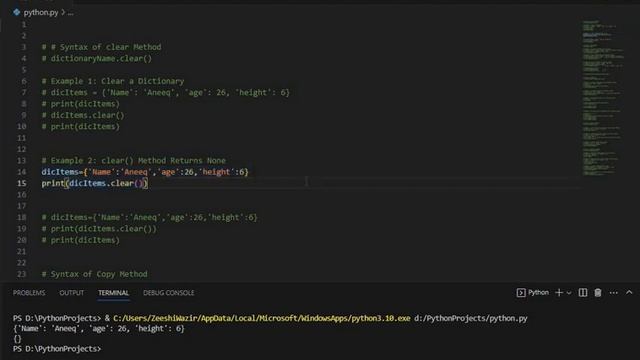Click d:/PythonProjects/python.py path in terminal
The width and height of the screenshot is (640, 360).
tap(471, 318)
